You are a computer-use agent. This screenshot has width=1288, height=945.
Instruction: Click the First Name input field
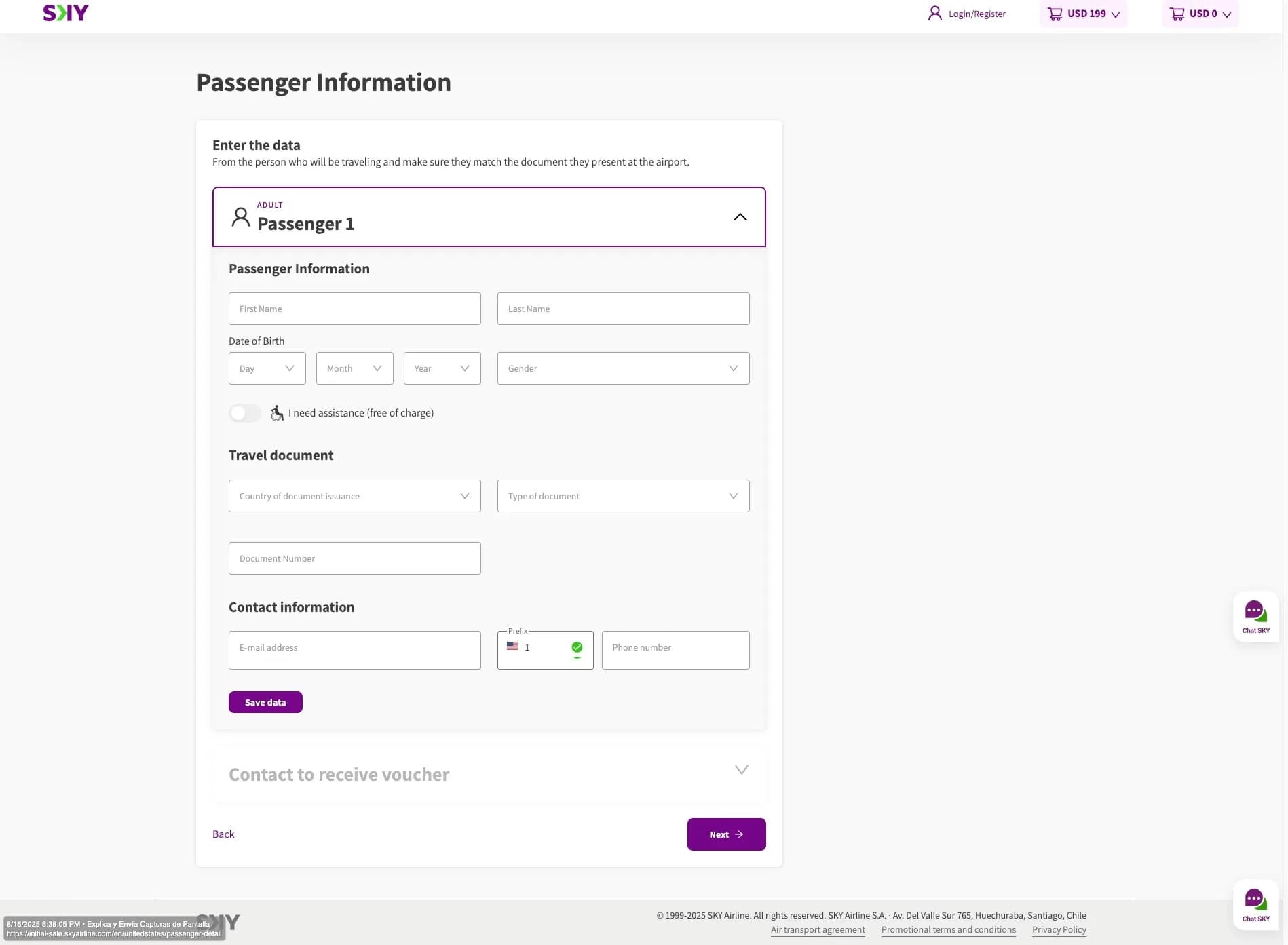coord(354,309)
